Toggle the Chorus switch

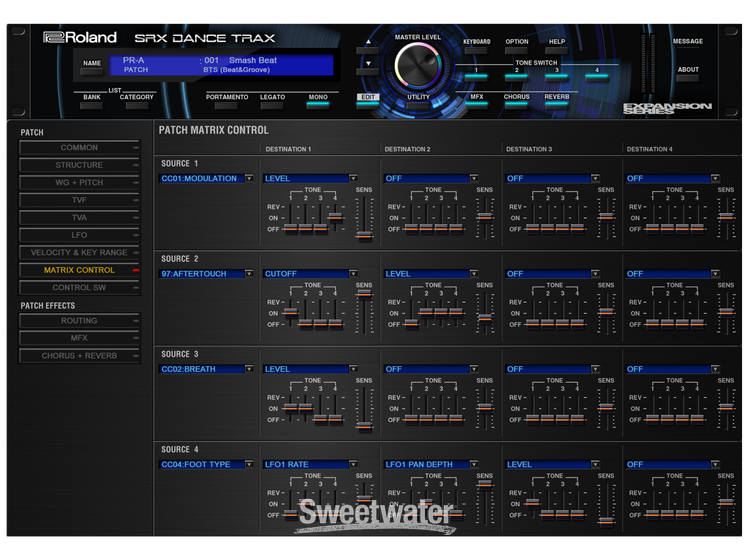point(517,104)
